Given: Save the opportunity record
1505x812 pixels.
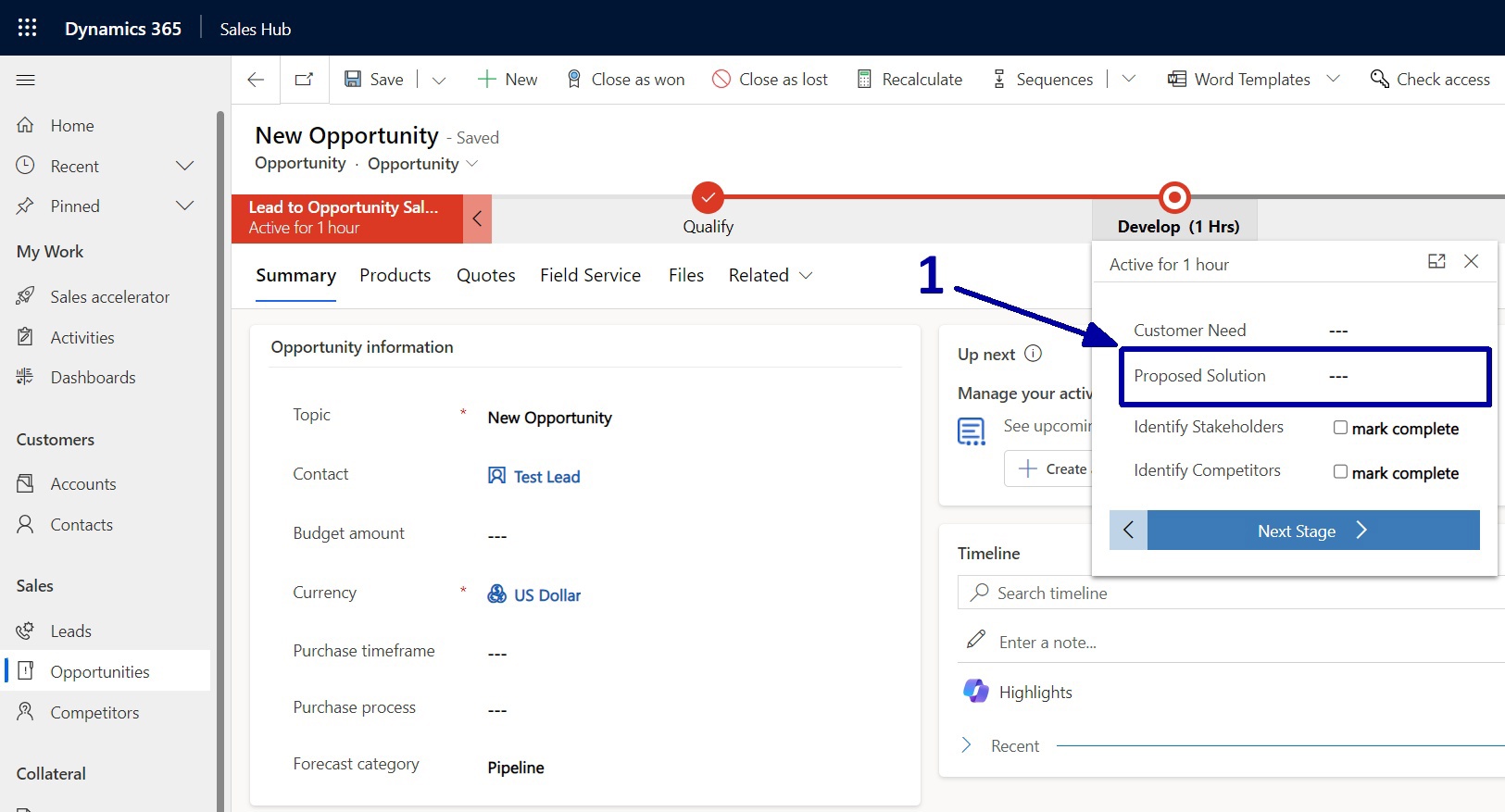Looking at the screenshot, I should (374, 80).
